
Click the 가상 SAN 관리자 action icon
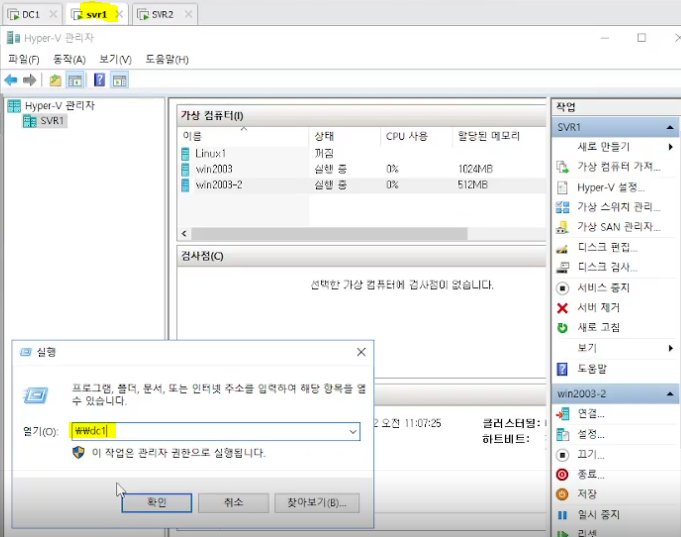(x=562, y=227)
